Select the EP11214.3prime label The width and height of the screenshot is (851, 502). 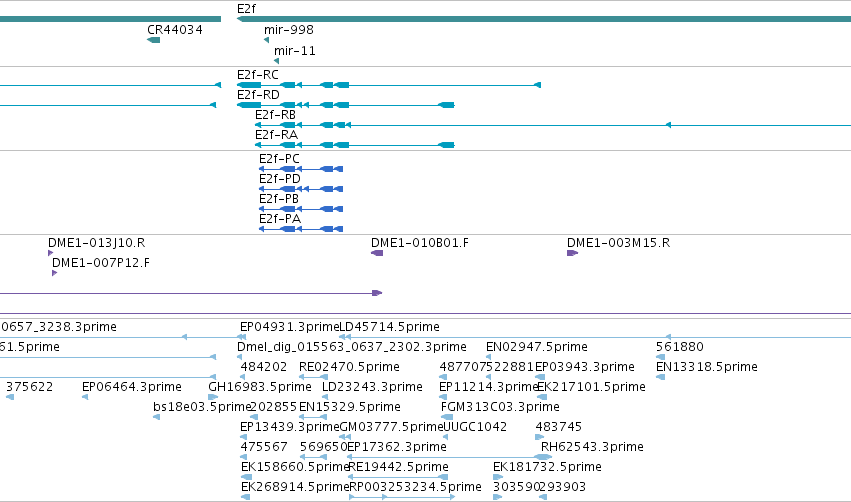(x=488, y=387)
